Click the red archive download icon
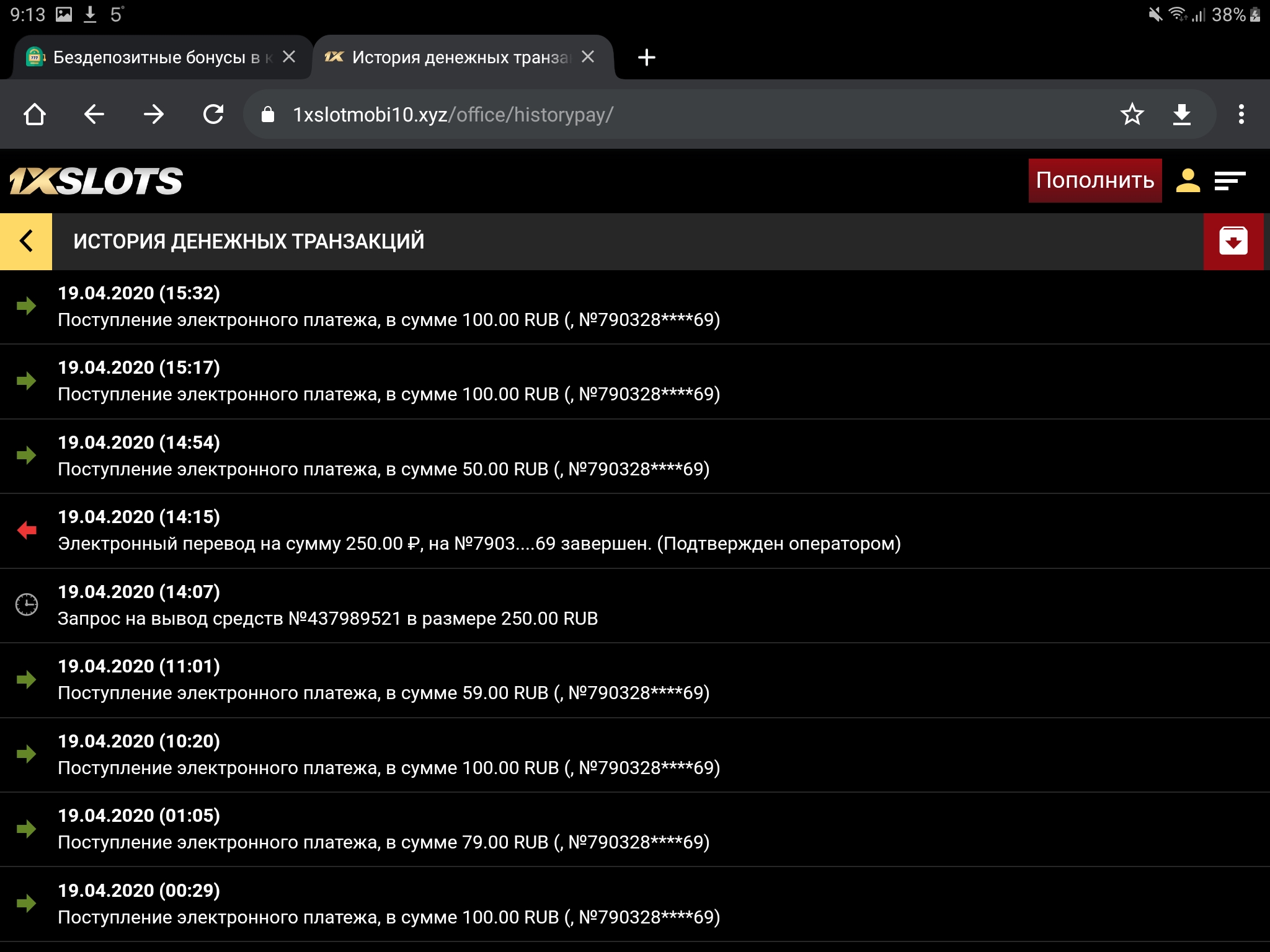The height and width of the screenshot is (952, 1270). point(1233,241)
